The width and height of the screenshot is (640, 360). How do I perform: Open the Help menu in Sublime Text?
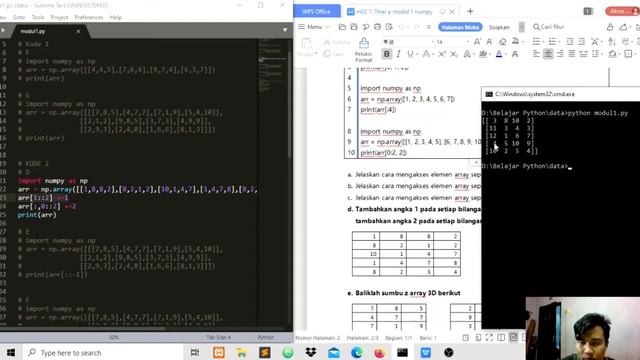[x=116, y=17]
